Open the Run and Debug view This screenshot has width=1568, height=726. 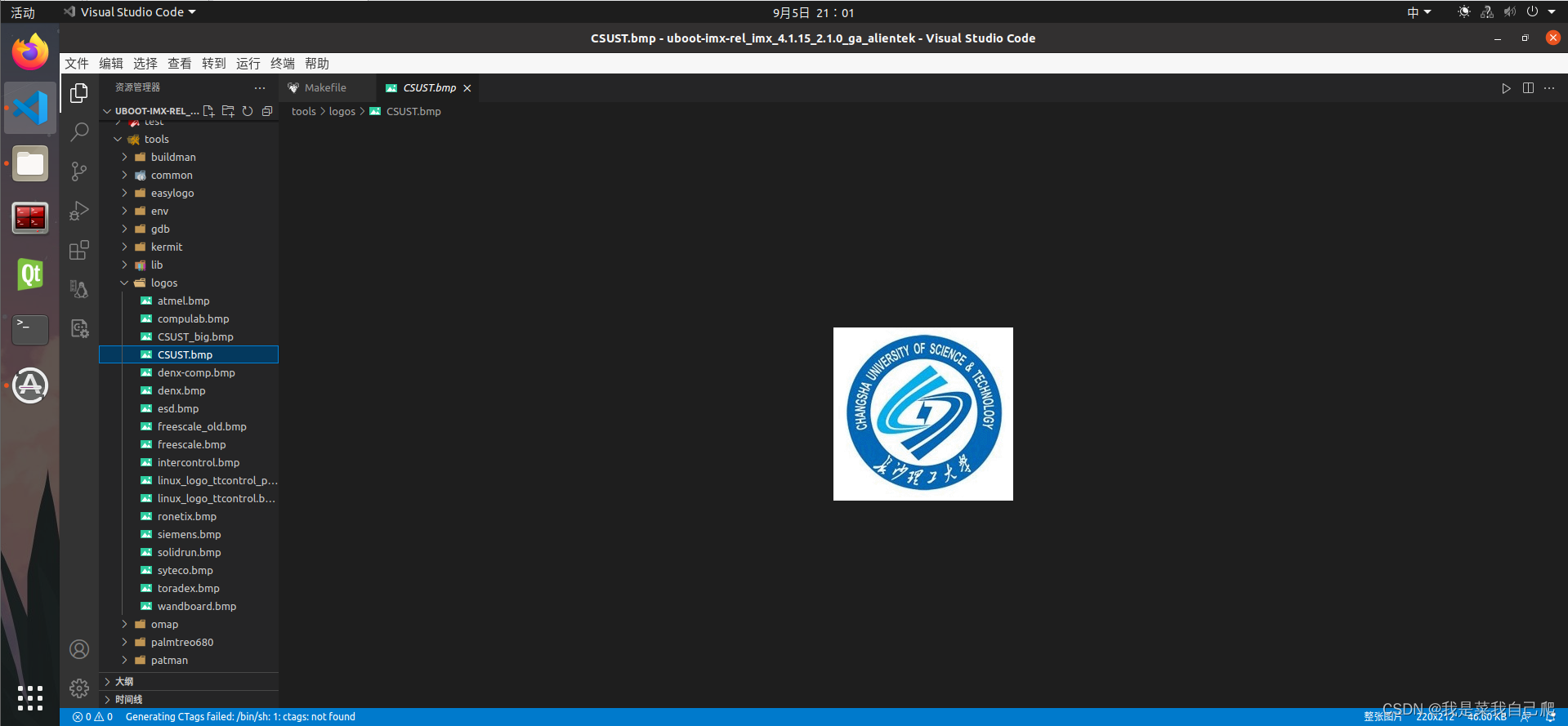(79, 211)
